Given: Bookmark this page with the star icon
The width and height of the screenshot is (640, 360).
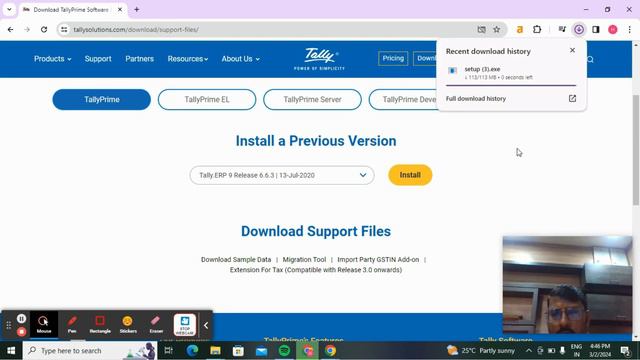Looking at the screenshot, I should point(496,29).
